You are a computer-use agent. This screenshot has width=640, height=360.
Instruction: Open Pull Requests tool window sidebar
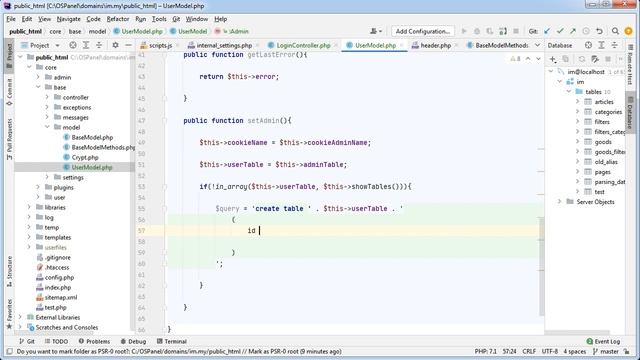point(9,139)
